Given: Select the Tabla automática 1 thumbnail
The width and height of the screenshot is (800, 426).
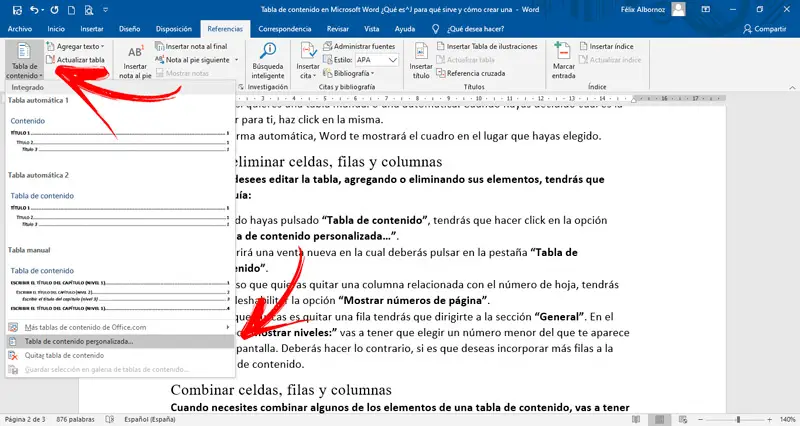Looking at the screenshot, I should click(120, 134).
